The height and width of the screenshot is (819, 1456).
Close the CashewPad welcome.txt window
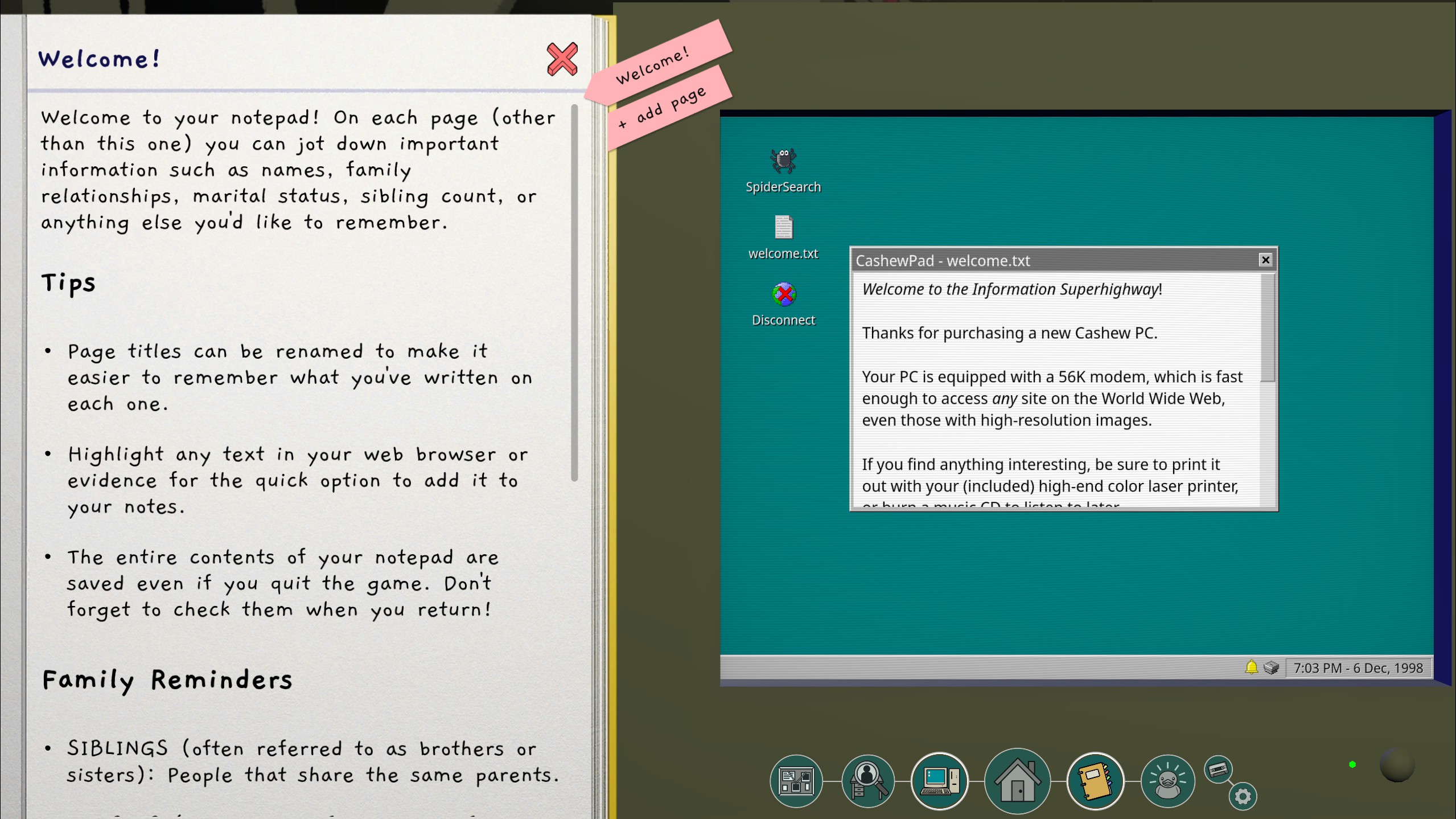coord(1265,260)
